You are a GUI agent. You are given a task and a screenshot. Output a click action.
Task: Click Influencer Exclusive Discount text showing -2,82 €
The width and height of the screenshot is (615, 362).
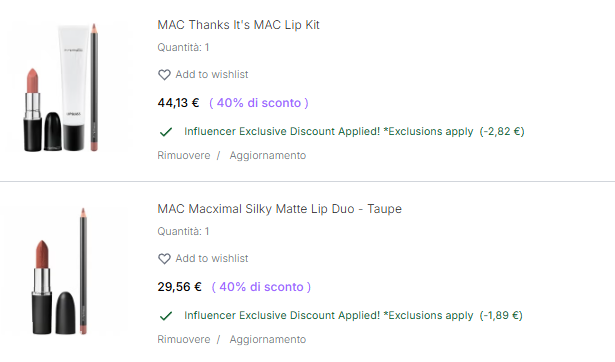coord(354,131)
